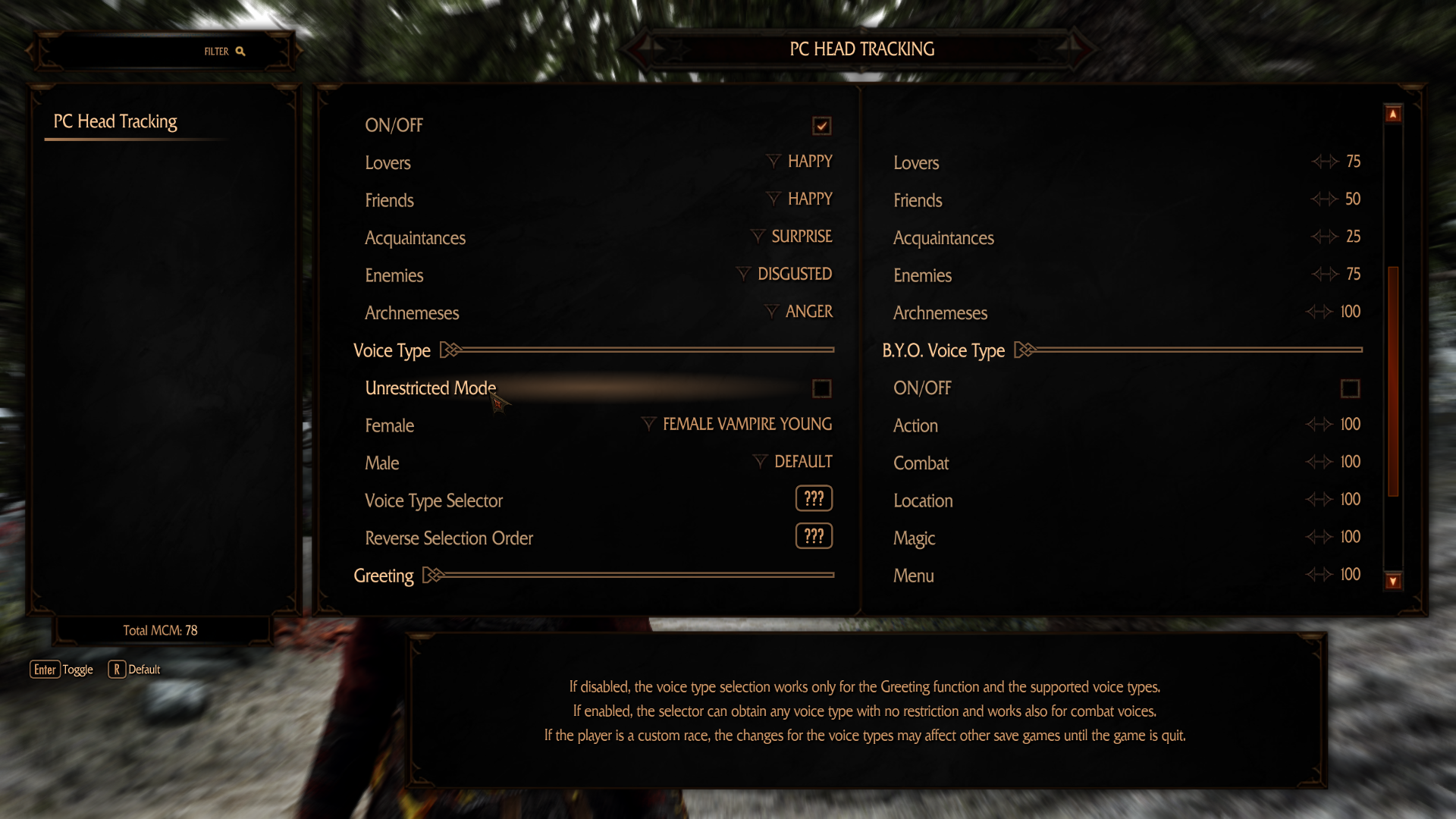
Task: Click the FILTER search tab
Action: coord(223,51)
